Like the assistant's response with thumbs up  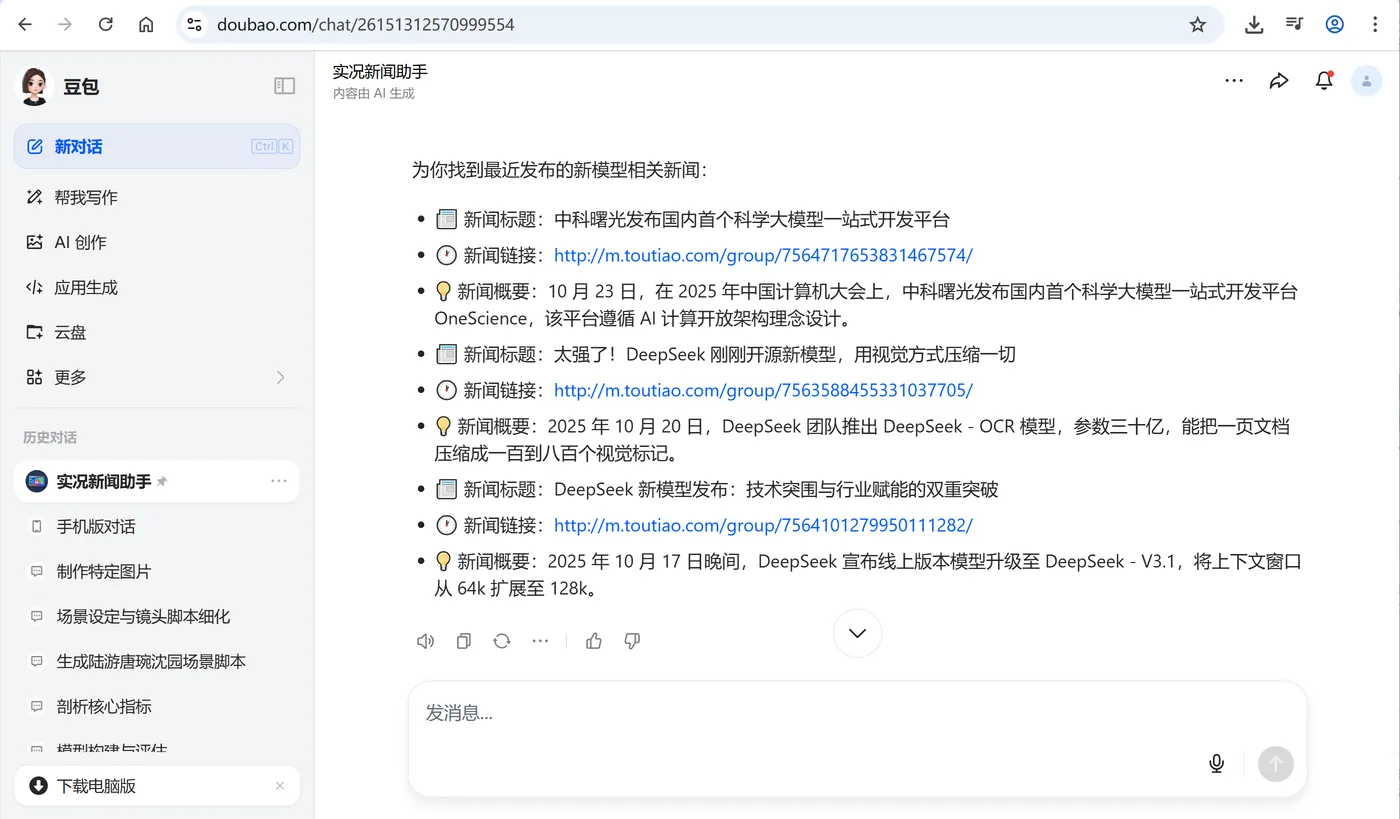point(593,640)
